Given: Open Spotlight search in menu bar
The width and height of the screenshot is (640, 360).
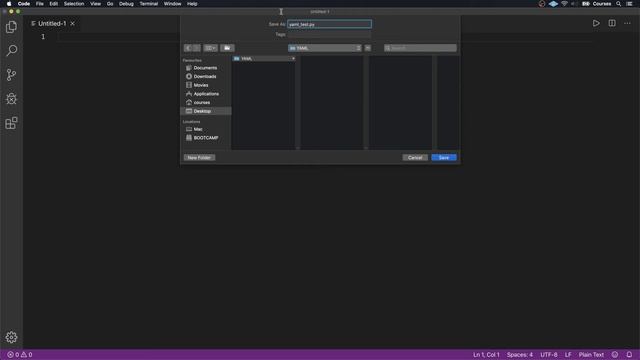Looking at the screenshot, I should [619, 4].
